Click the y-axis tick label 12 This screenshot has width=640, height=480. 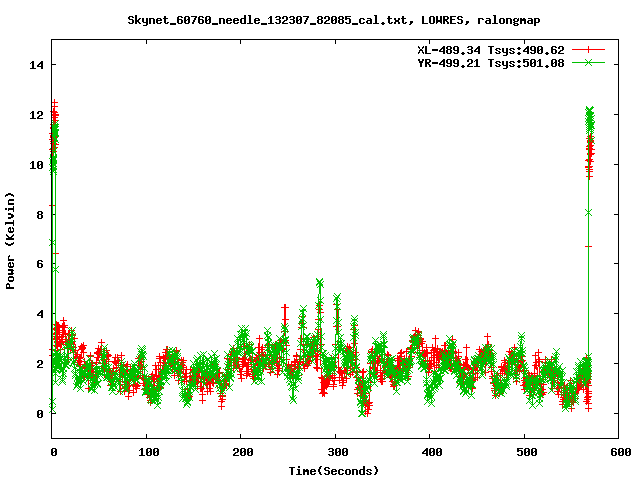click(36, 115)
